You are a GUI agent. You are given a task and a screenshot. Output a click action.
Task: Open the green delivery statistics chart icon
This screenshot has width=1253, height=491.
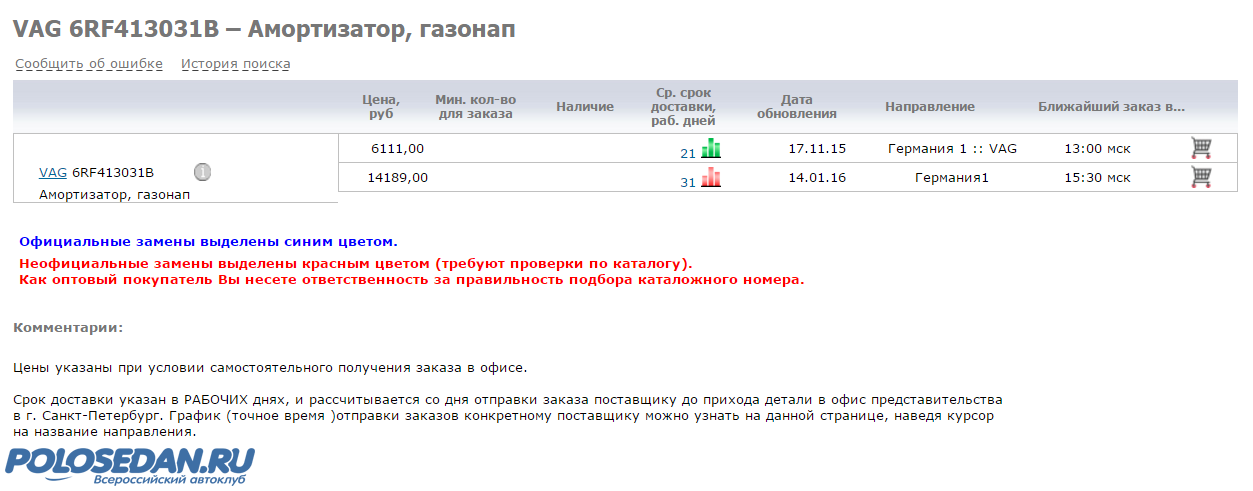pyautogui.click(x=711, y=149)
